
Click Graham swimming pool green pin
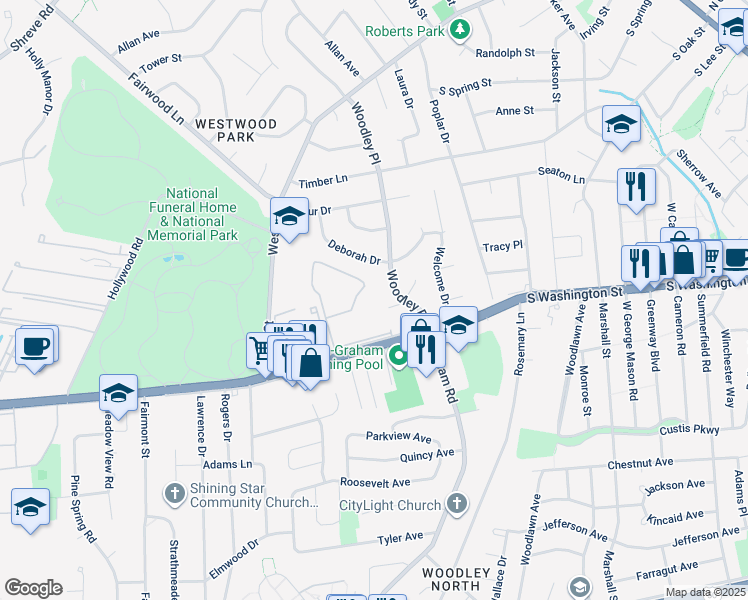pyautogui.click(x=397, y=357)
